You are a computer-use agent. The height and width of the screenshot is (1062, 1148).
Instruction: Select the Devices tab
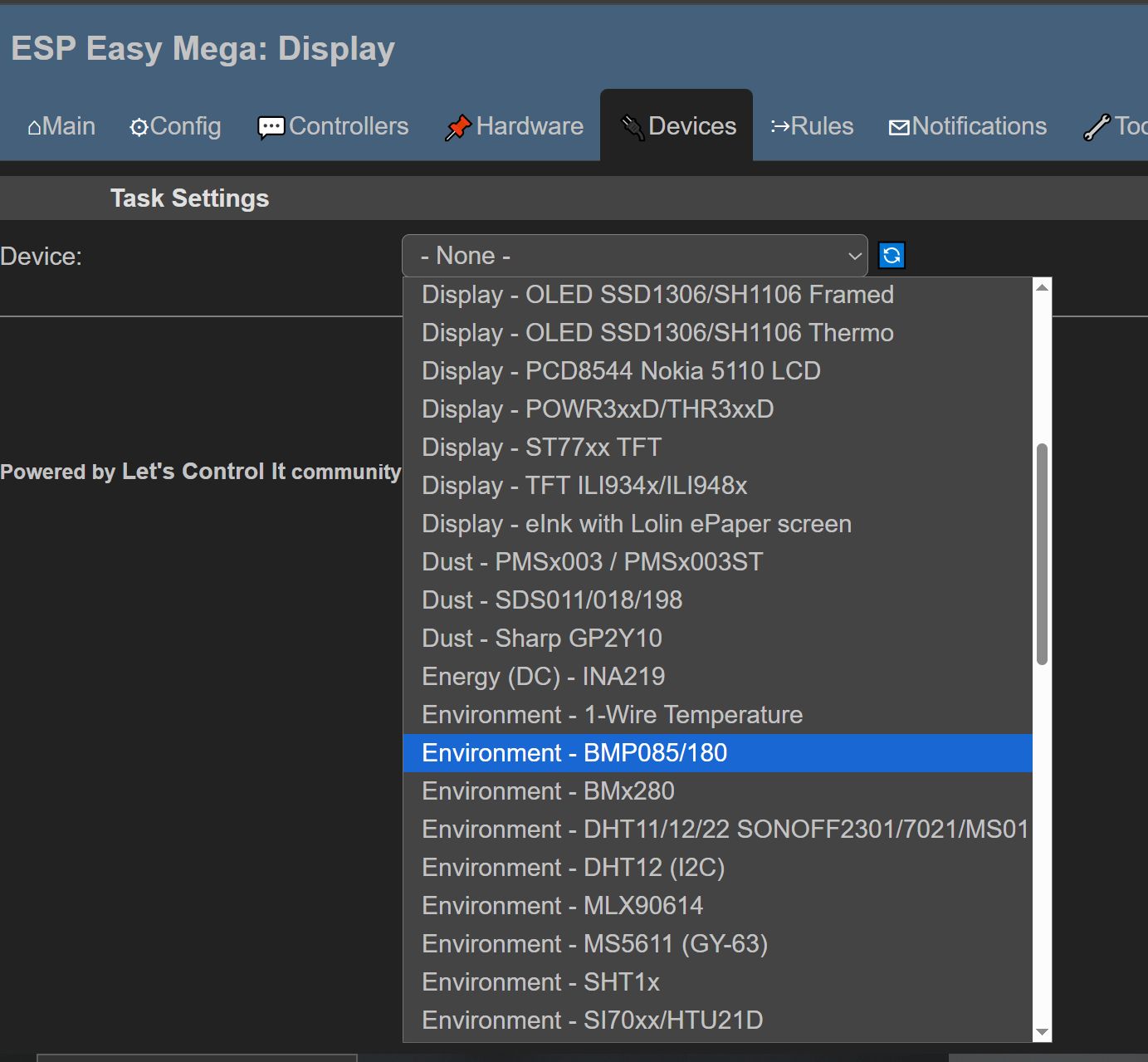click(x=678, y=126)
